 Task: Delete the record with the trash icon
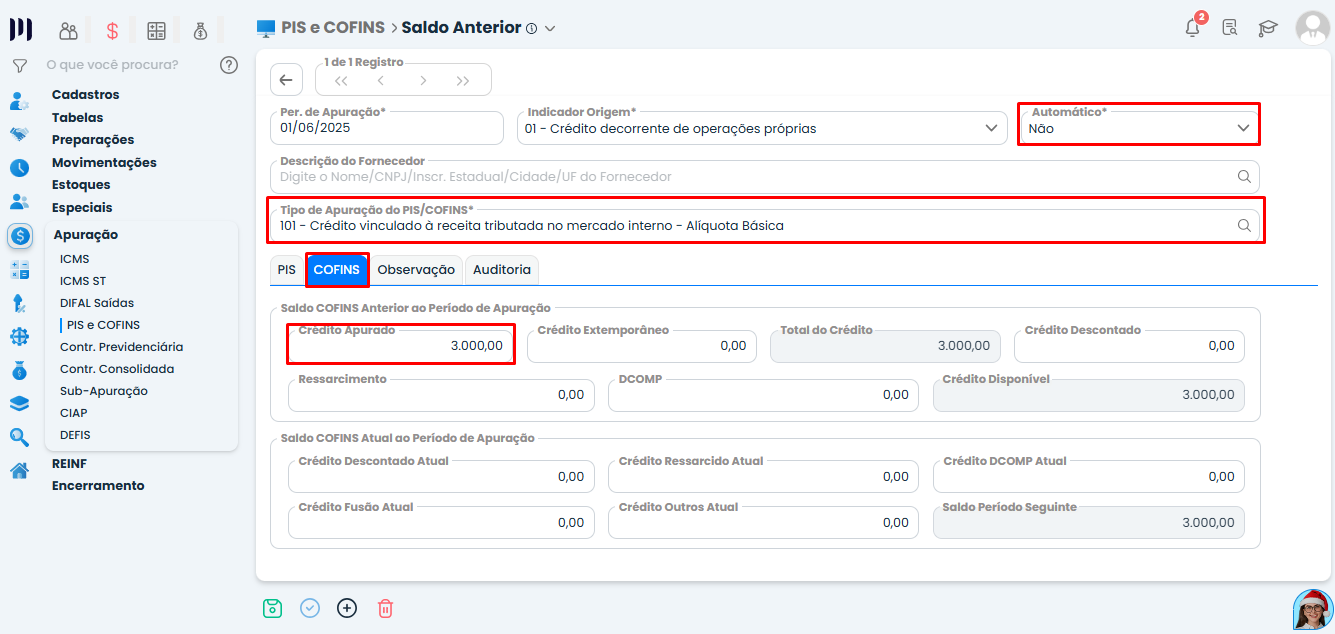click(385, 607)
